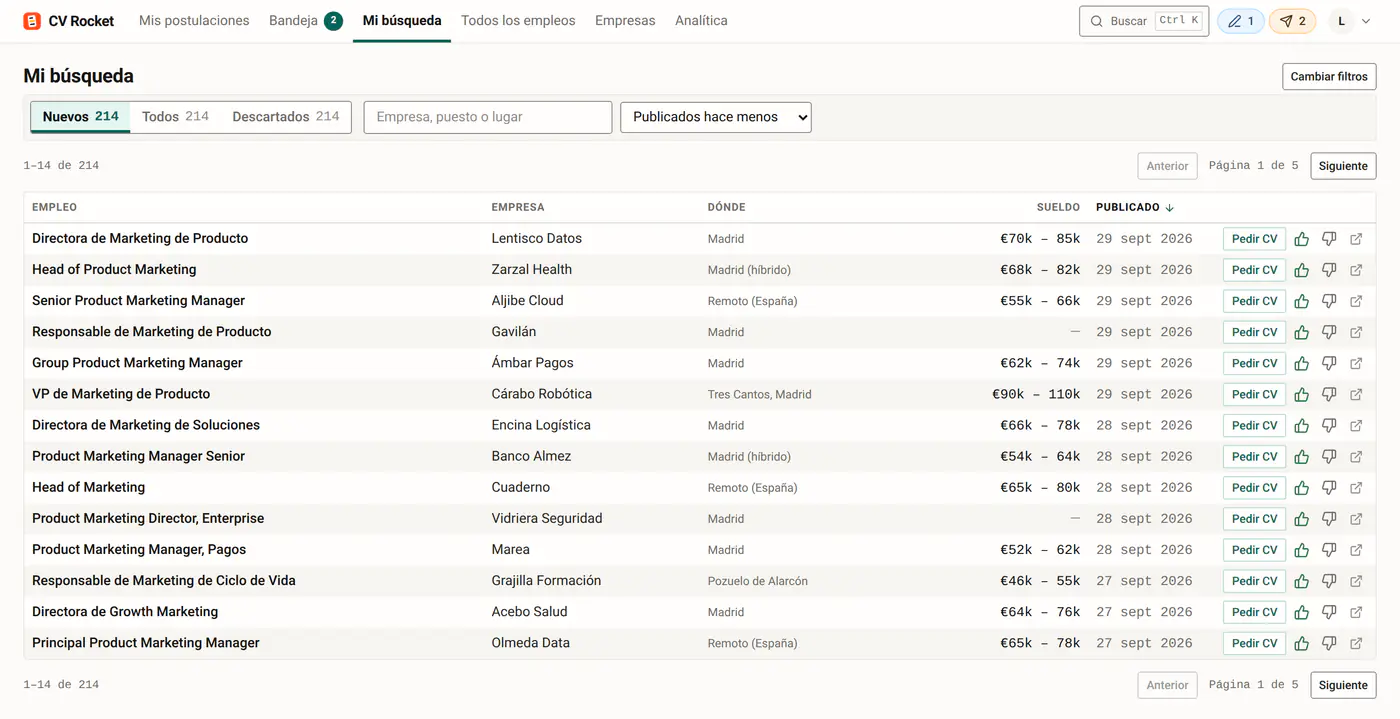The height and width of the screenshot is (719, 1400).
Task: Go to next page using top Siguiente
Action: [x=1343, y=166]
